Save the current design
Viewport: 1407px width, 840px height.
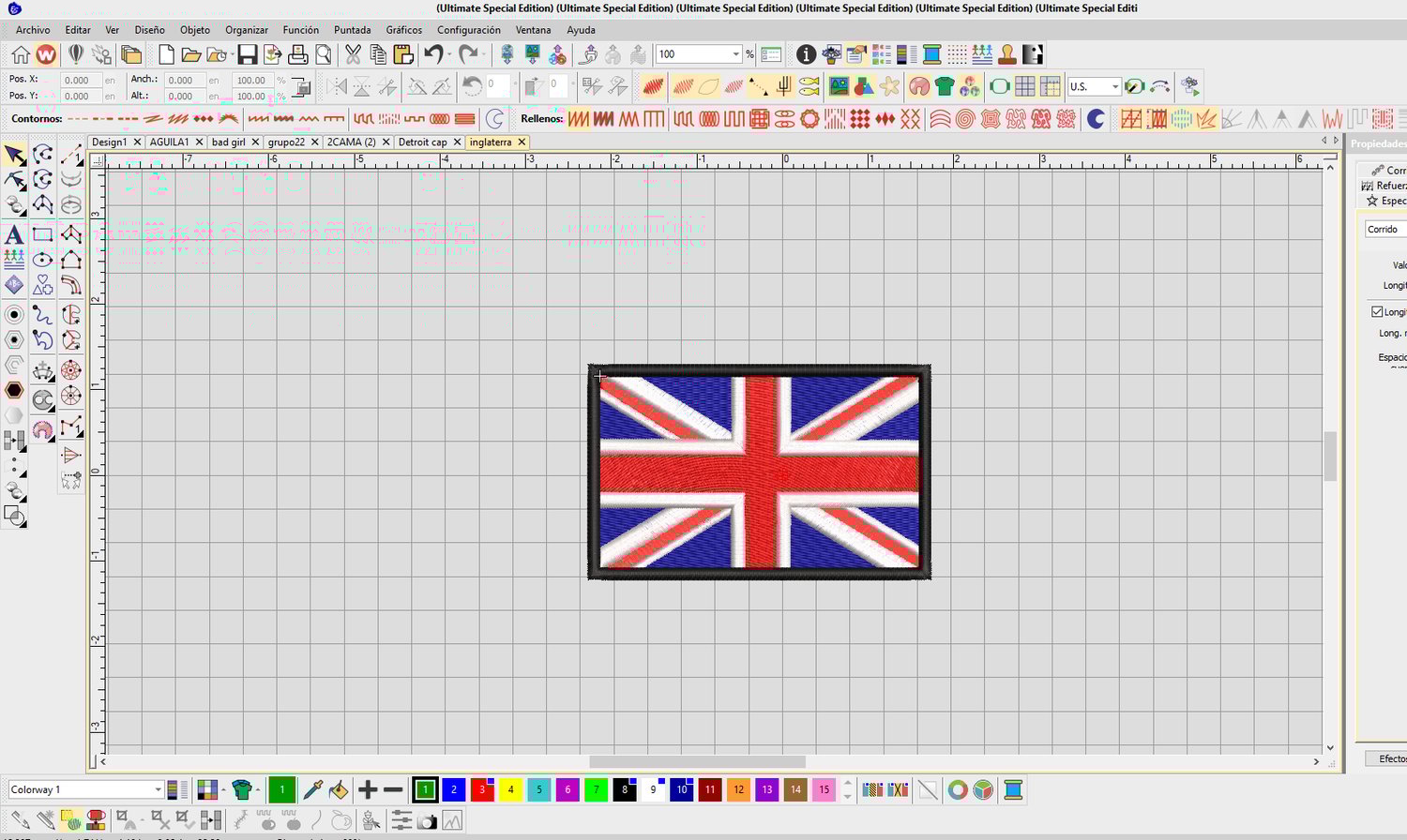[248, 54]
